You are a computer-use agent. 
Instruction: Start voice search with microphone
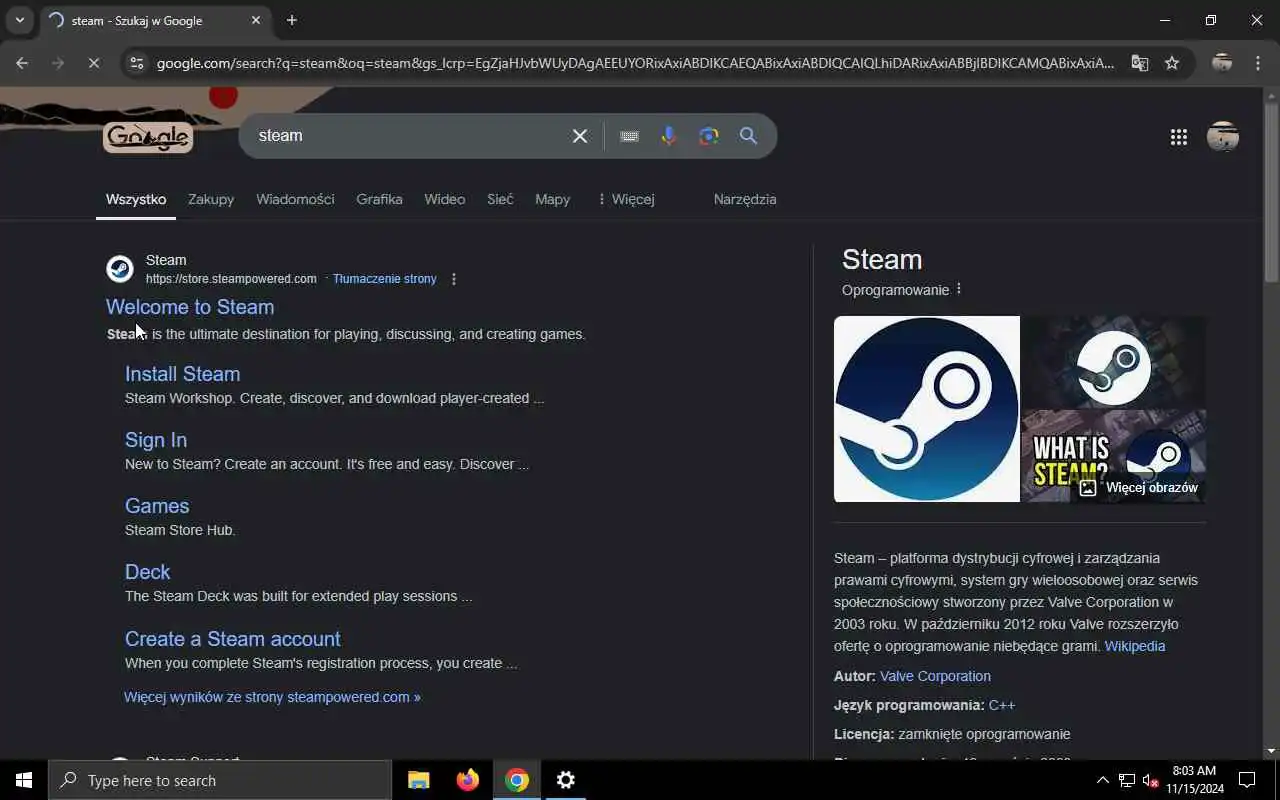point(669,136)
